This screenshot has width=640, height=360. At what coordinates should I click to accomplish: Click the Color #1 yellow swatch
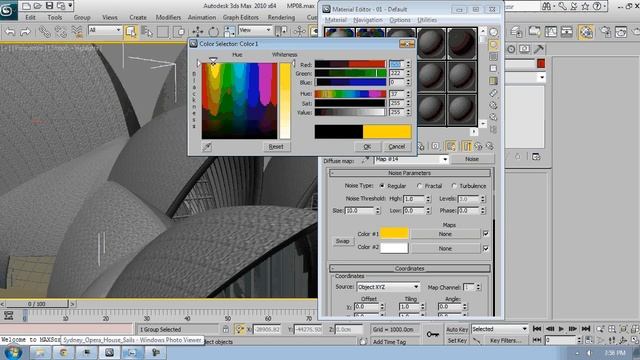point(394,233)
